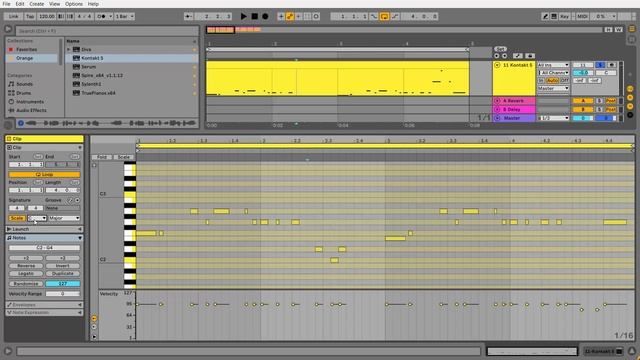Set Kontakt track monitoring to Auto
640x360 pixels.
[x=552, y=80]
